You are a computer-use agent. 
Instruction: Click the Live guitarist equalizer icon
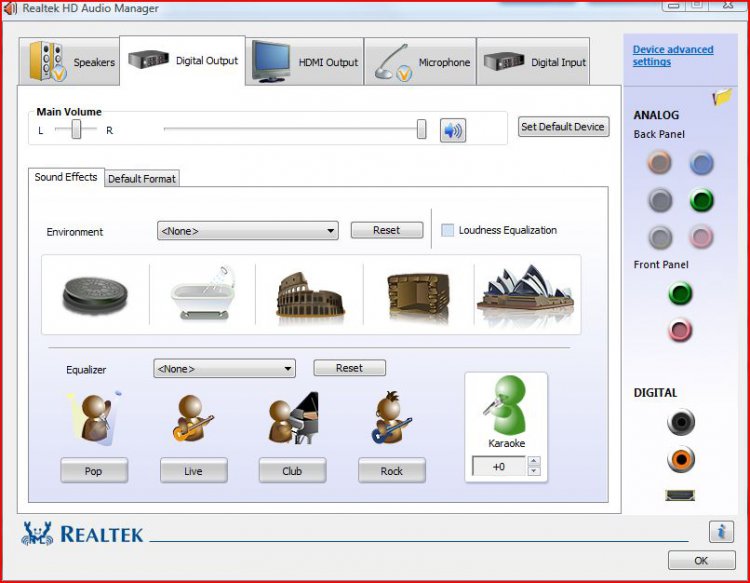pos(192,418)
